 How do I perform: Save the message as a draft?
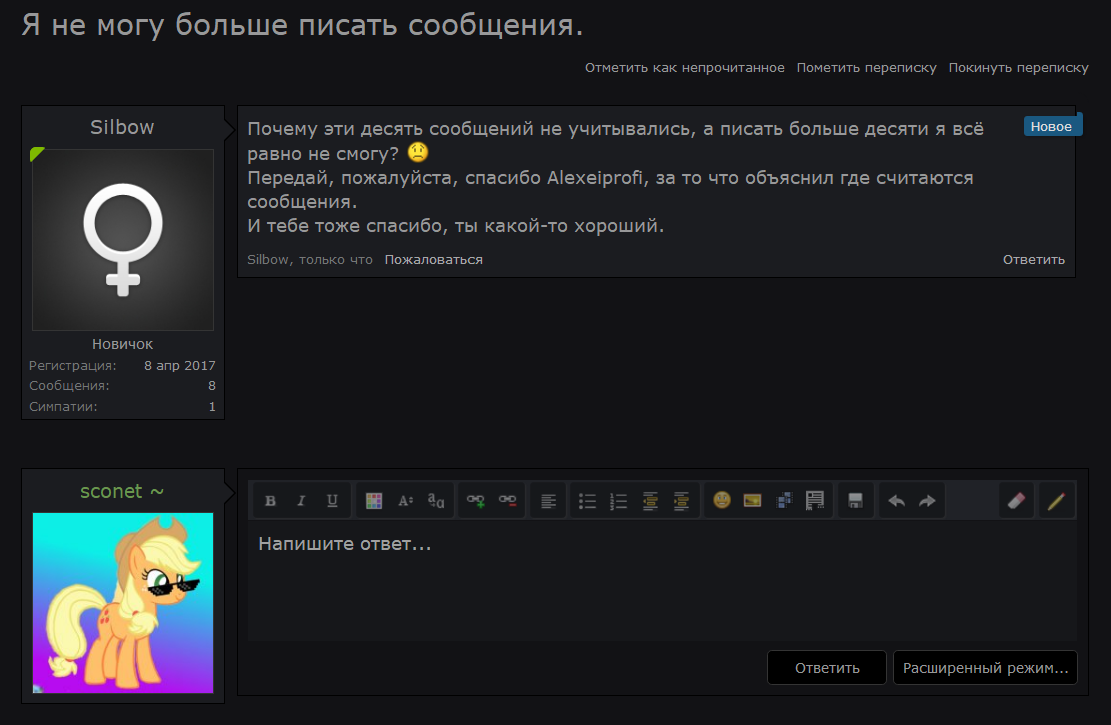(855, 500)
